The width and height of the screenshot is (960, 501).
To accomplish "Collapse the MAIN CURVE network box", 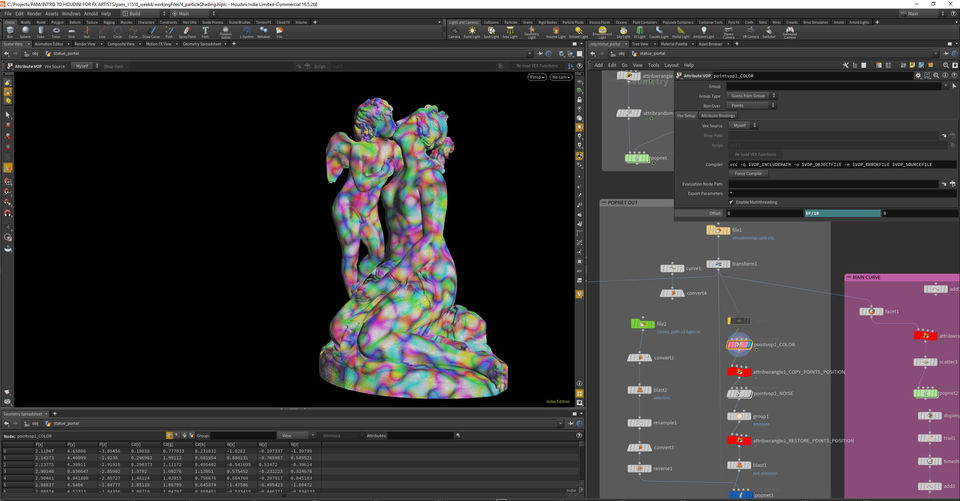I will pos(849,277).
